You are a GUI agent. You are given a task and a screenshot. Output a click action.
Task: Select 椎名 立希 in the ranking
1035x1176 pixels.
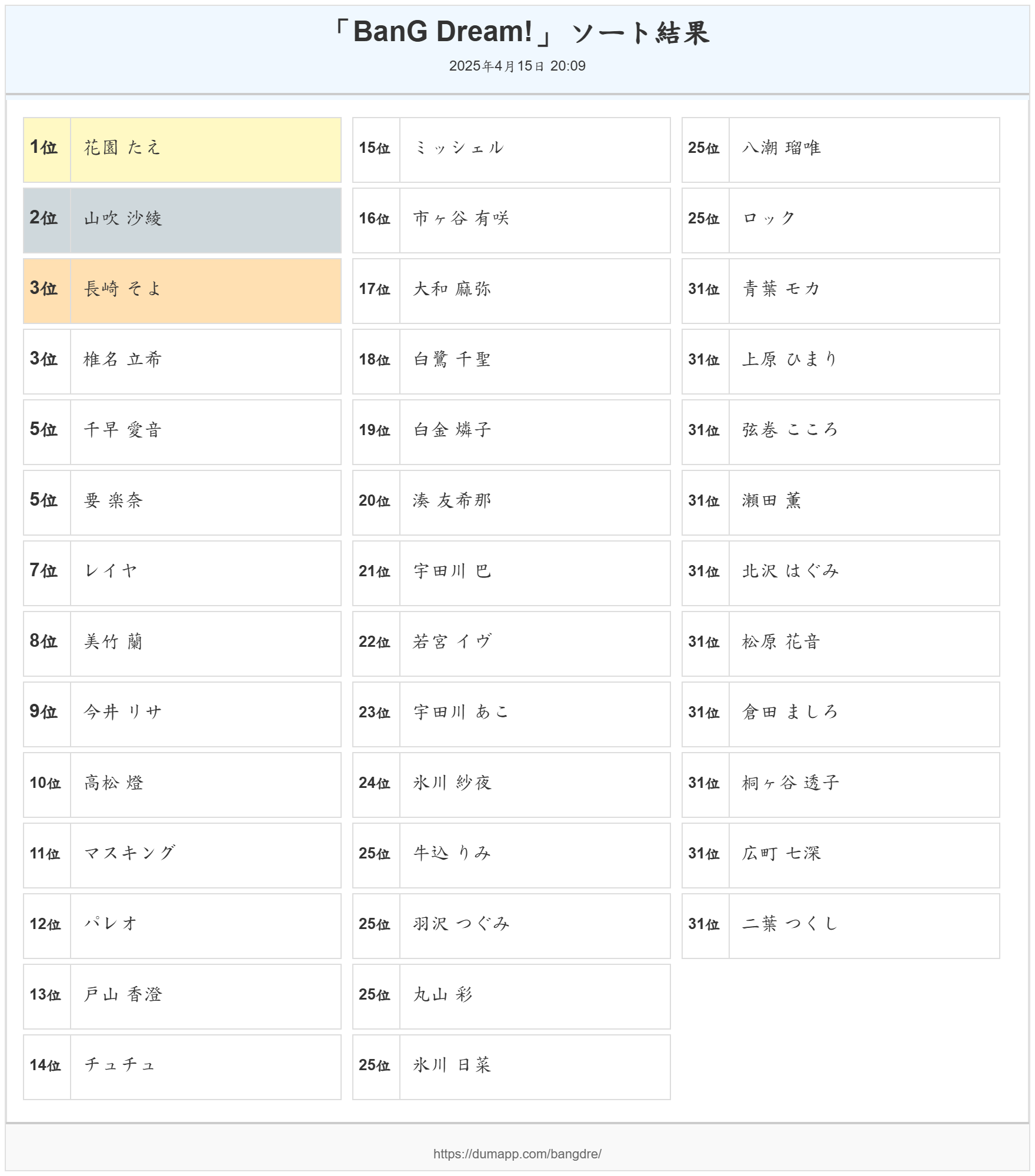point(122,359)
